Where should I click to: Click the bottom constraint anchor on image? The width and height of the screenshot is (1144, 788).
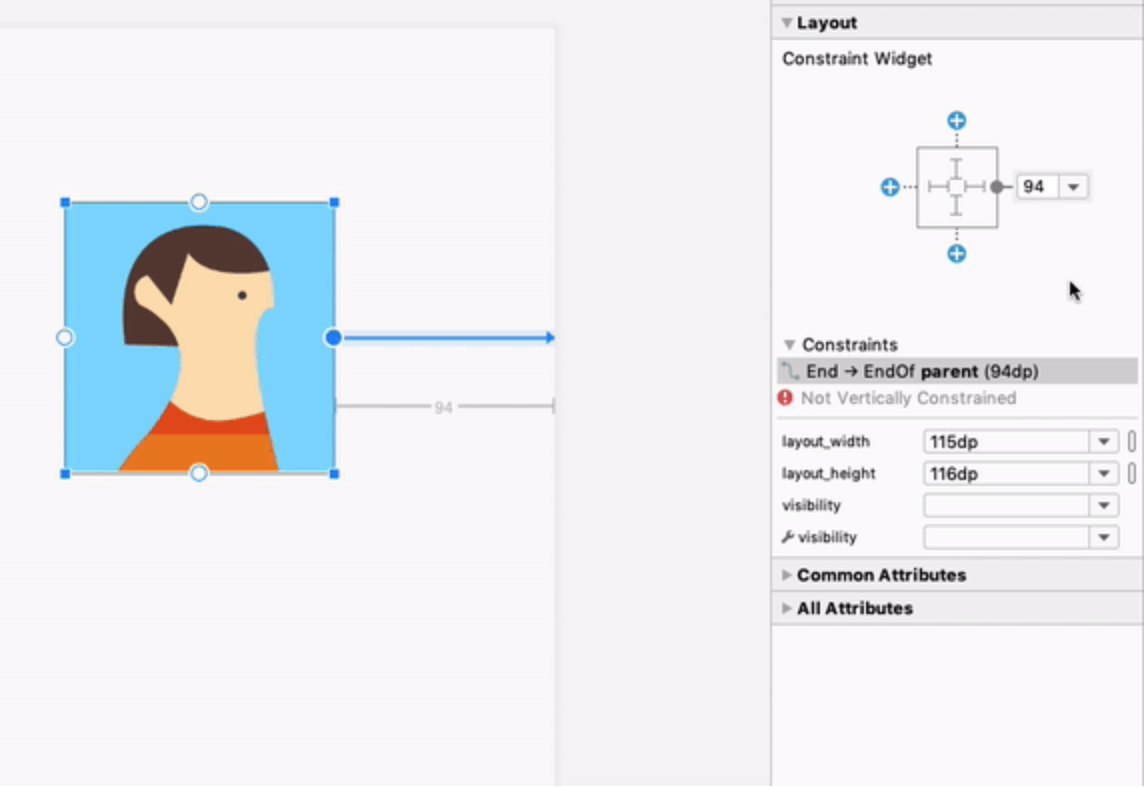199,473
